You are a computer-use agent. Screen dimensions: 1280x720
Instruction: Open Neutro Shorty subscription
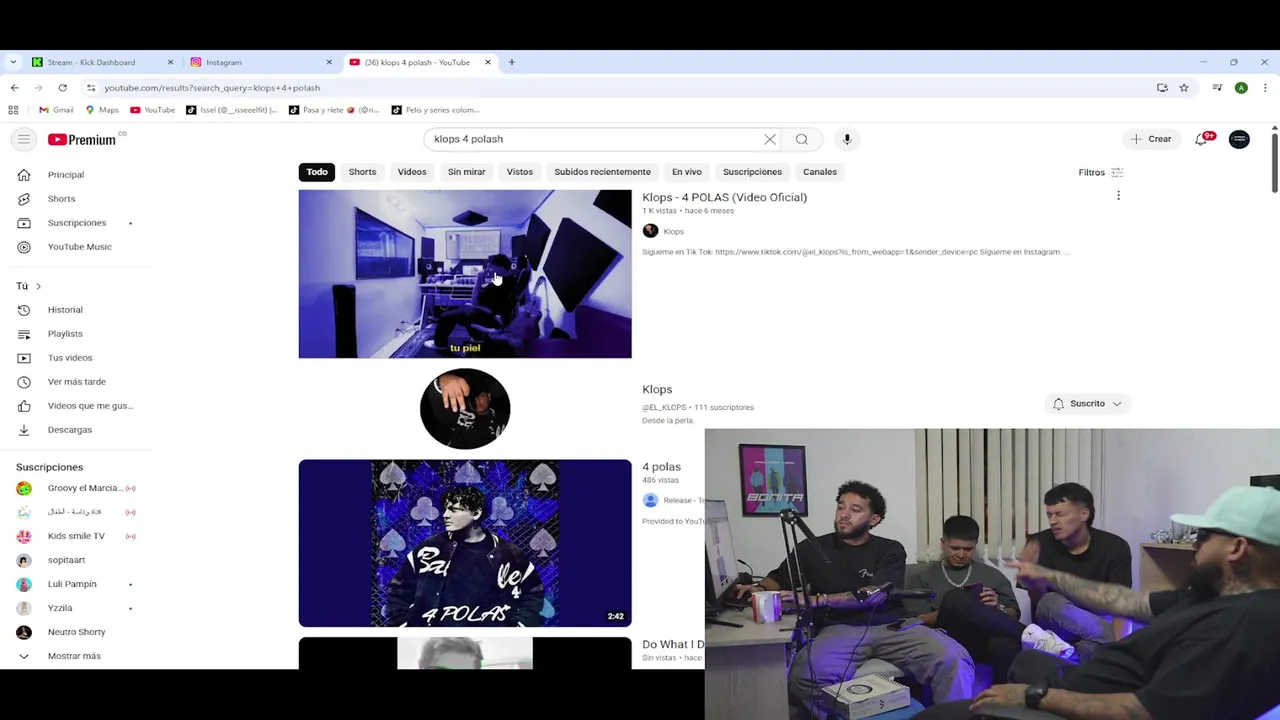click(76, 632)
